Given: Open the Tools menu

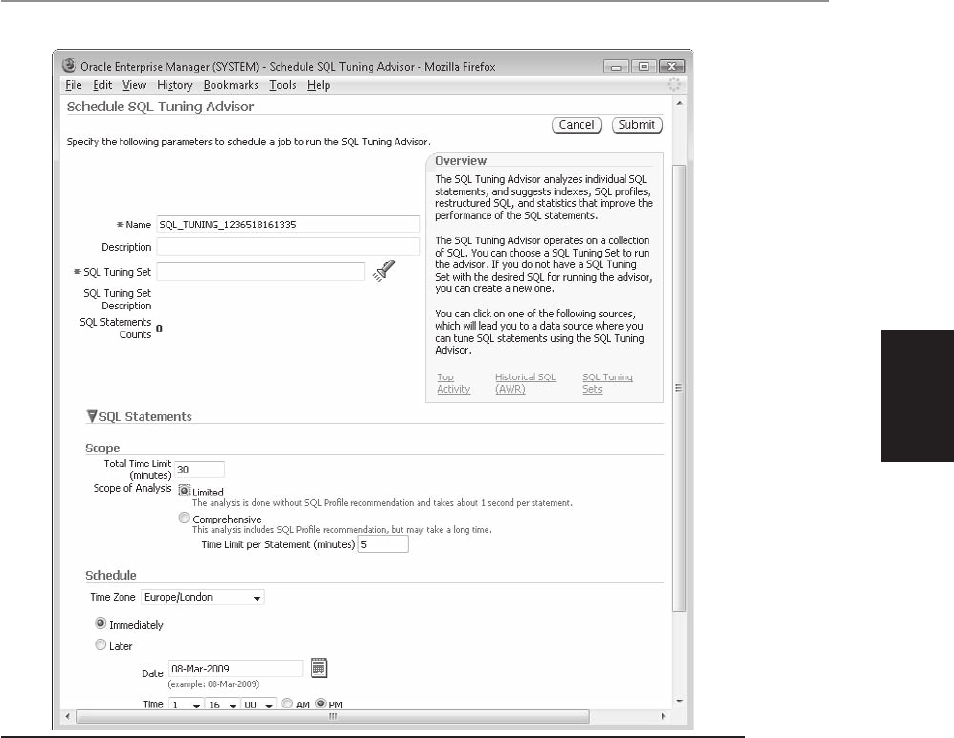Looking at the screenshot, I should (283, 85).
